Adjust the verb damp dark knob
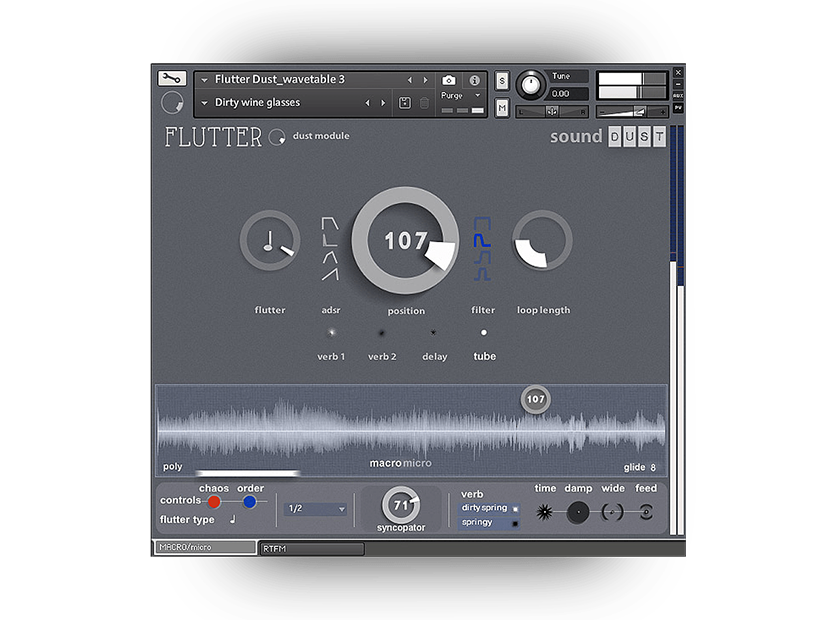 tap(578, 512)
